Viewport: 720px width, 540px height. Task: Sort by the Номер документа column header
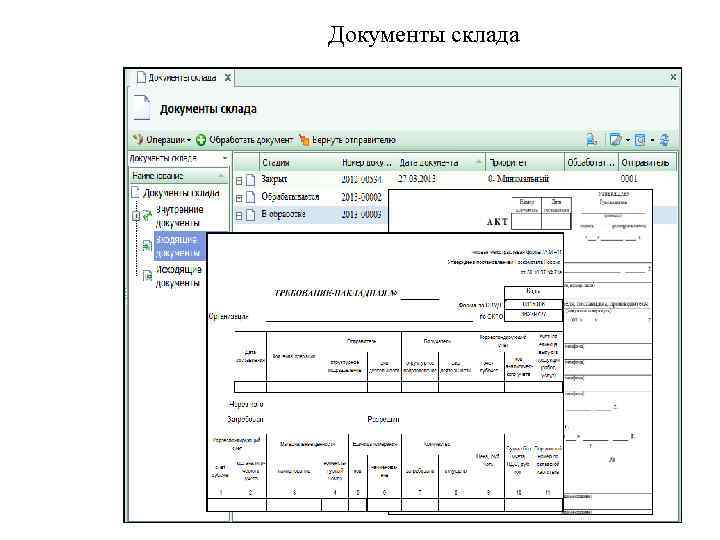tap(366, 163)
